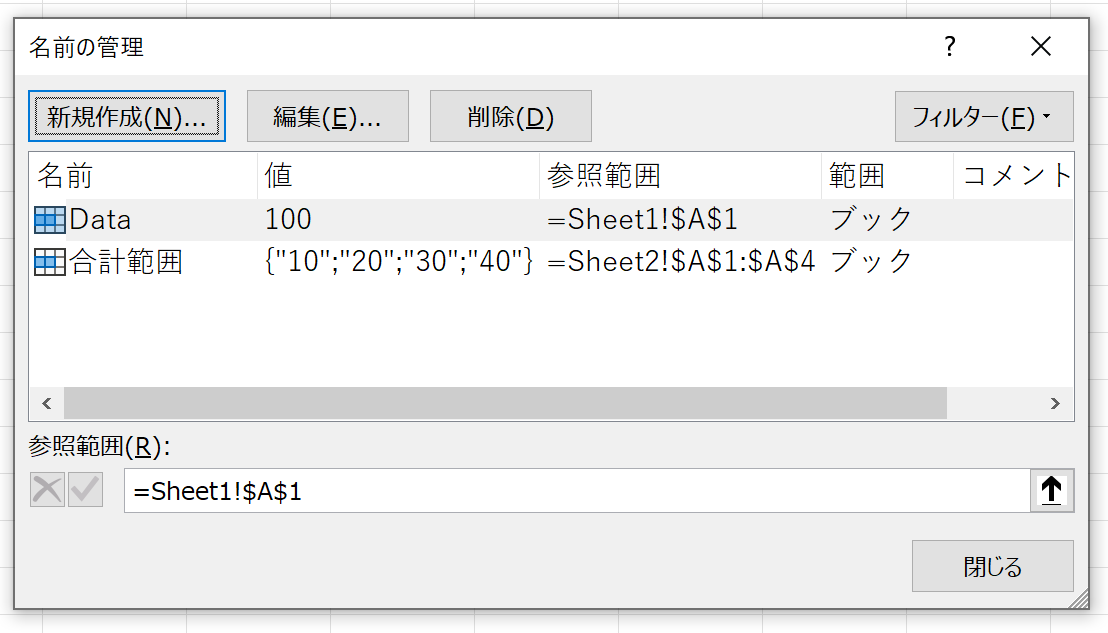Click the 参照範囲 column header

click(680, 175)
